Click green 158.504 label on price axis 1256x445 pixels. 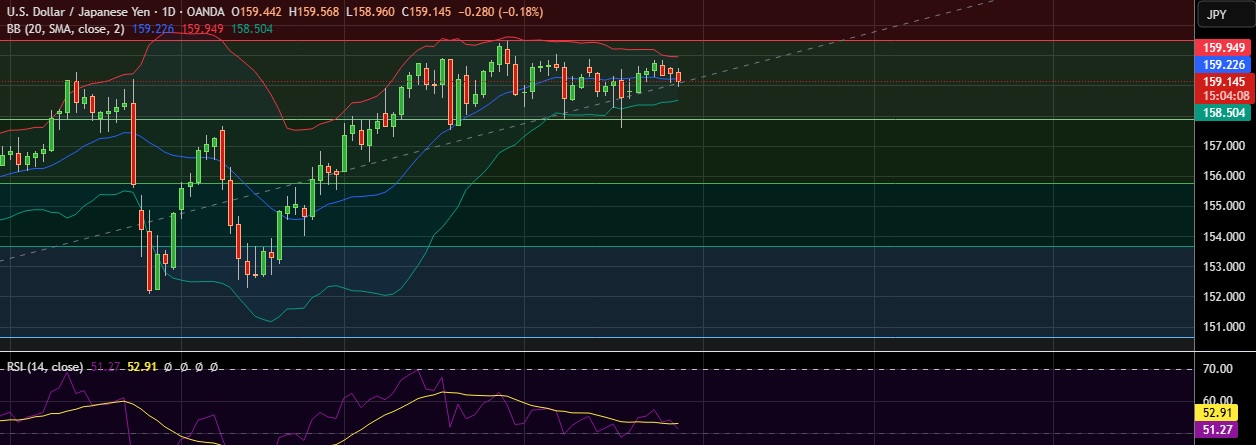(1224, 114)
